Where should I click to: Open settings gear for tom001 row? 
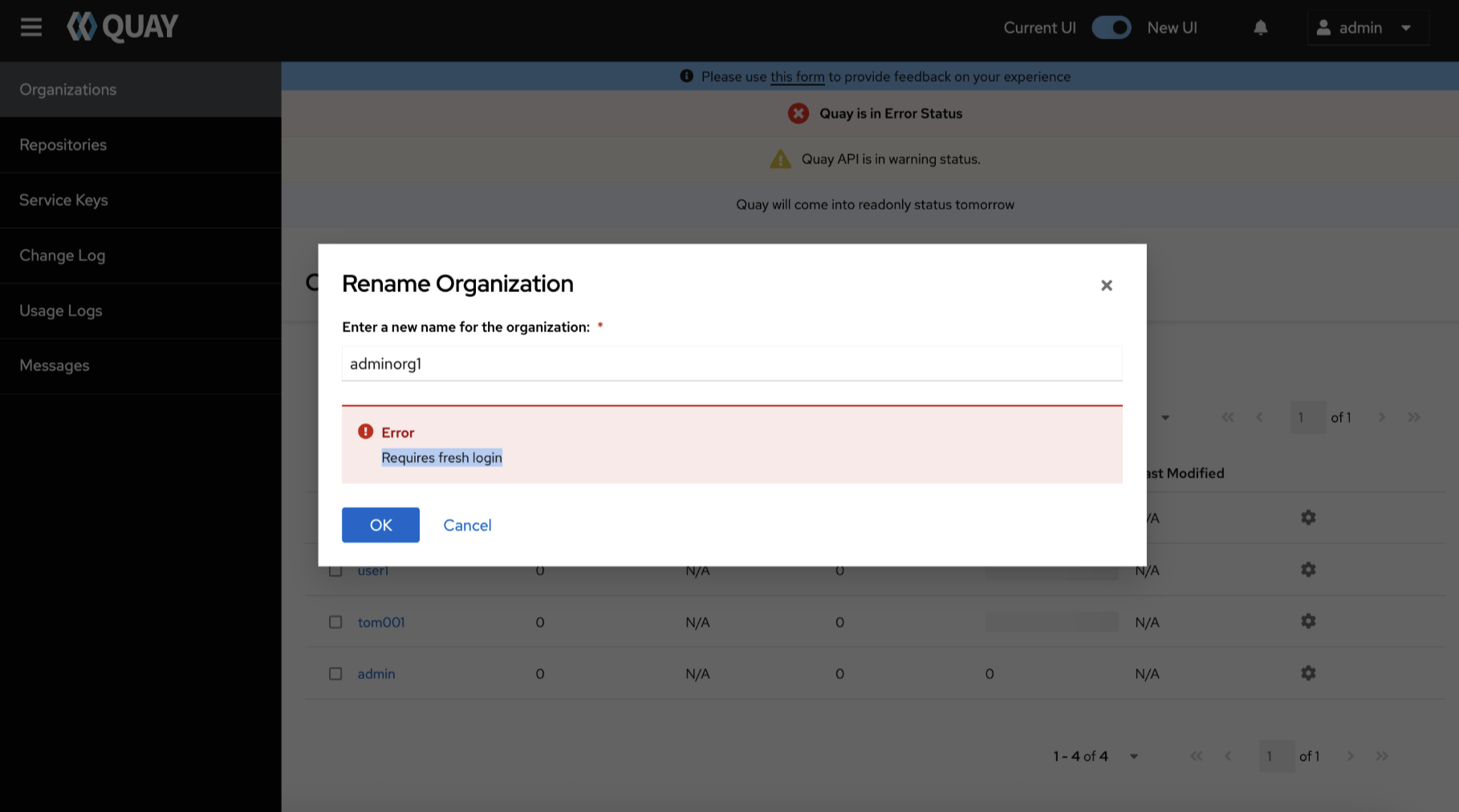coord(1307,622)
